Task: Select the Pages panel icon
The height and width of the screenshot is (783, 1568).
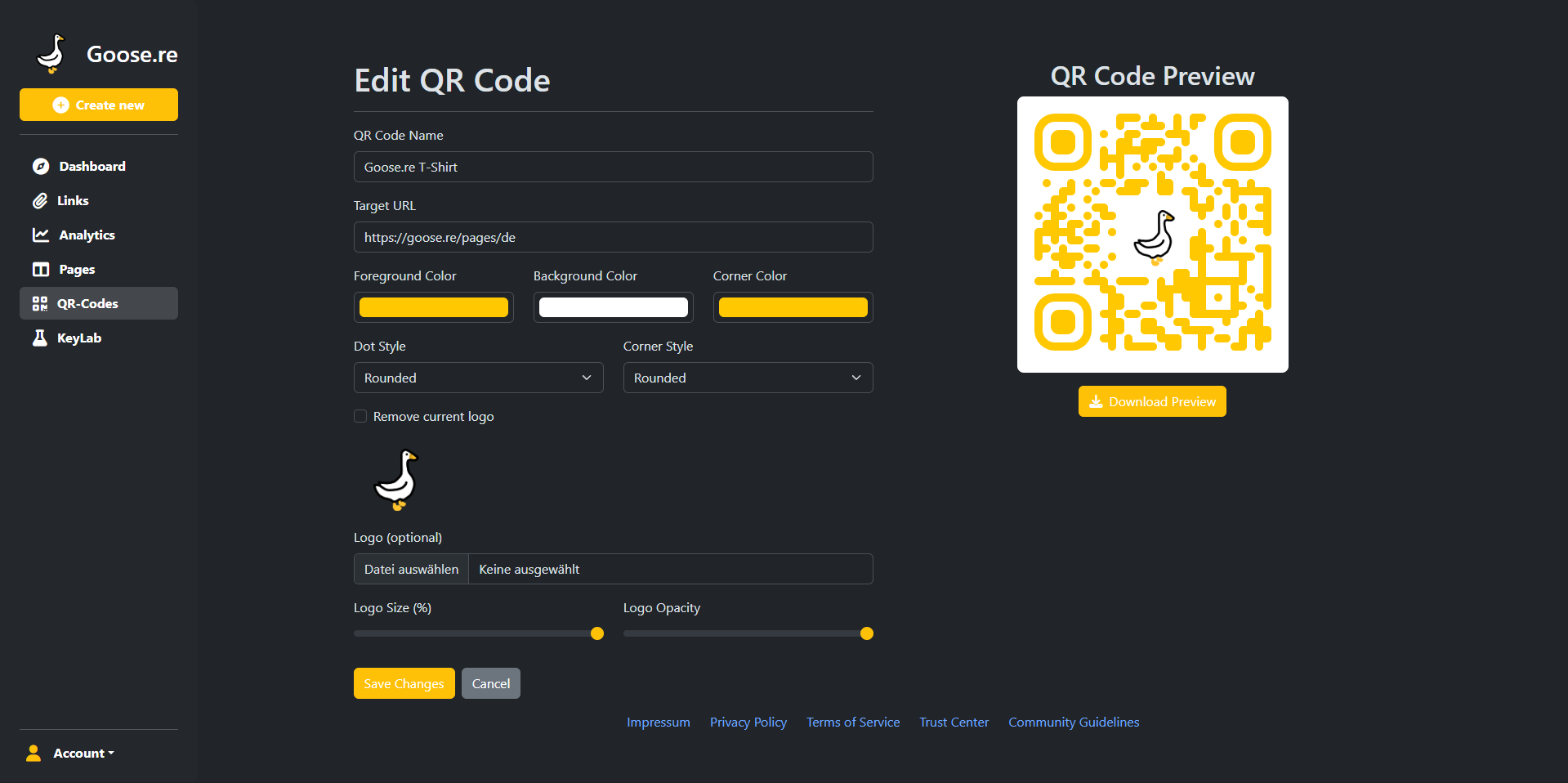Action: click(x=40, y=269)
